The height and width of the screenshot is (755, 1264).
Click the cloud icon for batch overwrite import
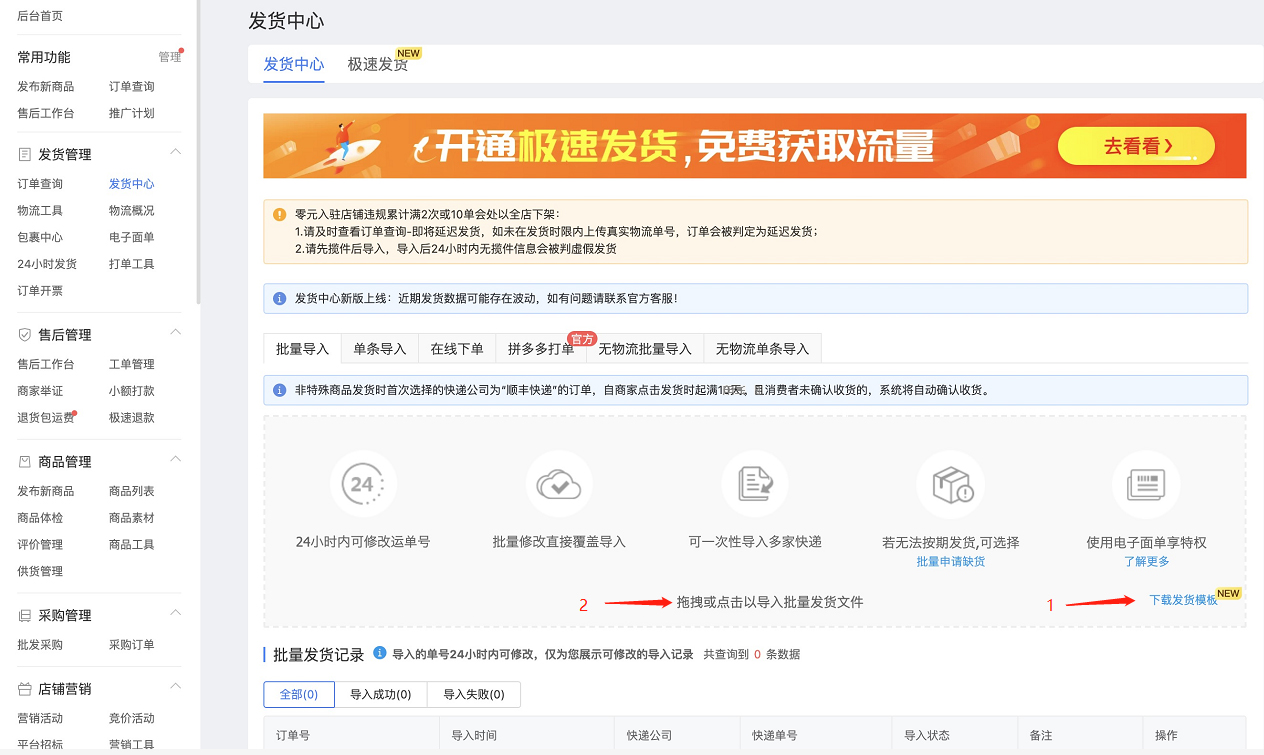(559, 483)
